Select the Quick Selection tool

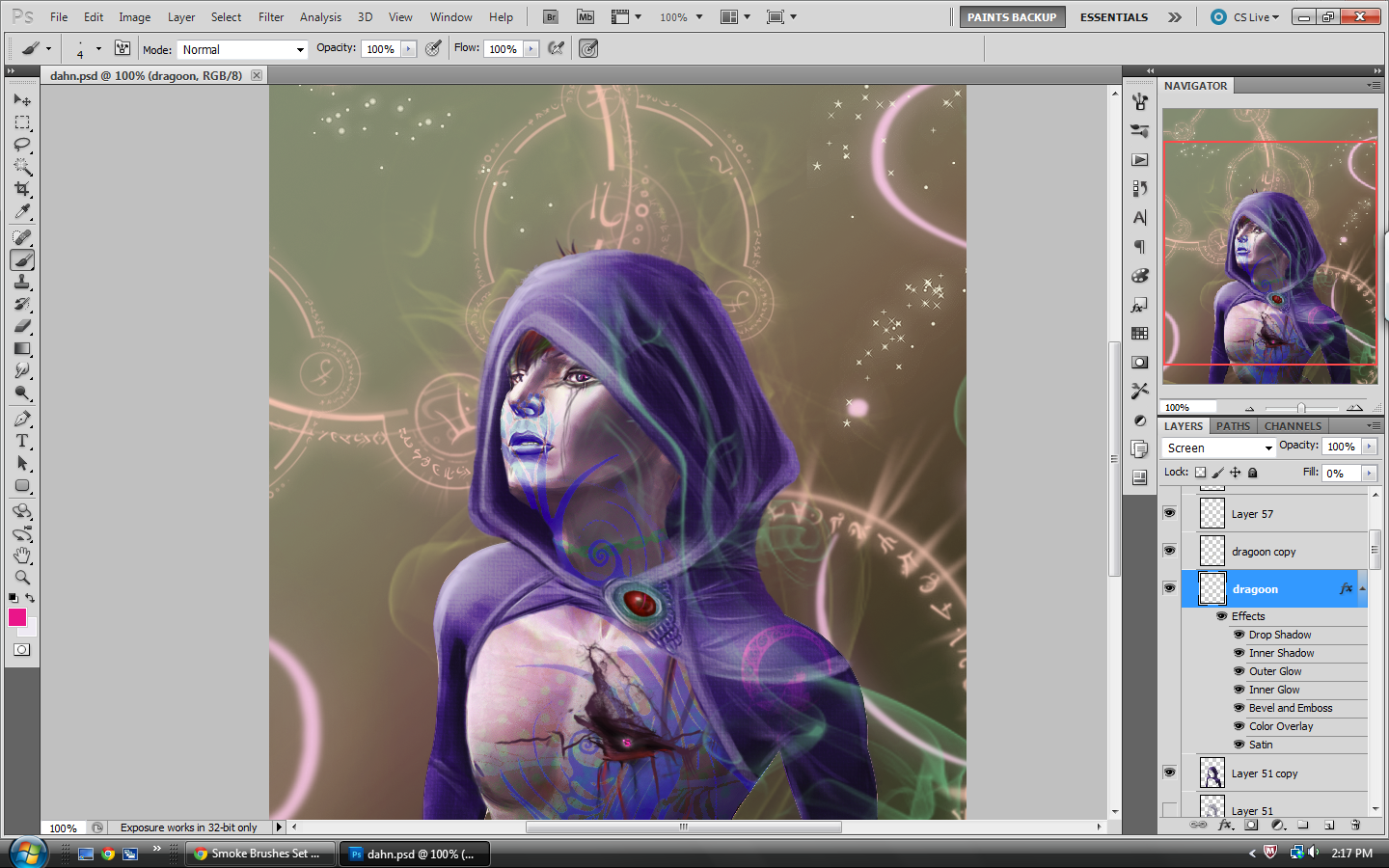click(x=22, y=167)
